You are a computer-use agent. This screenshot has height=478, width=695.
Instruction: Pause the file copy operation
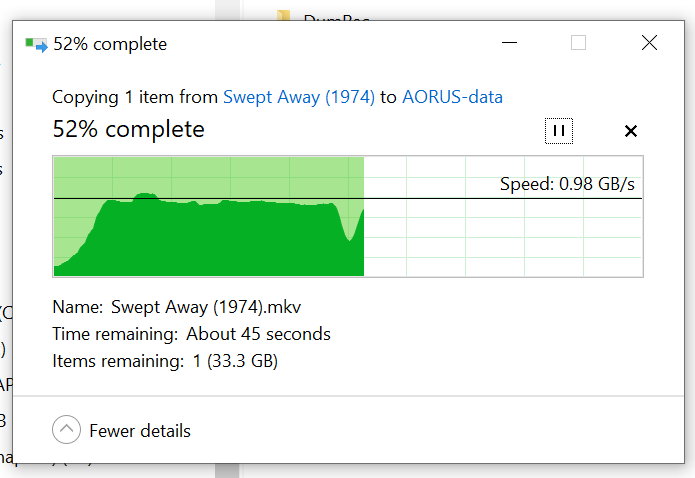pos(559,131)
